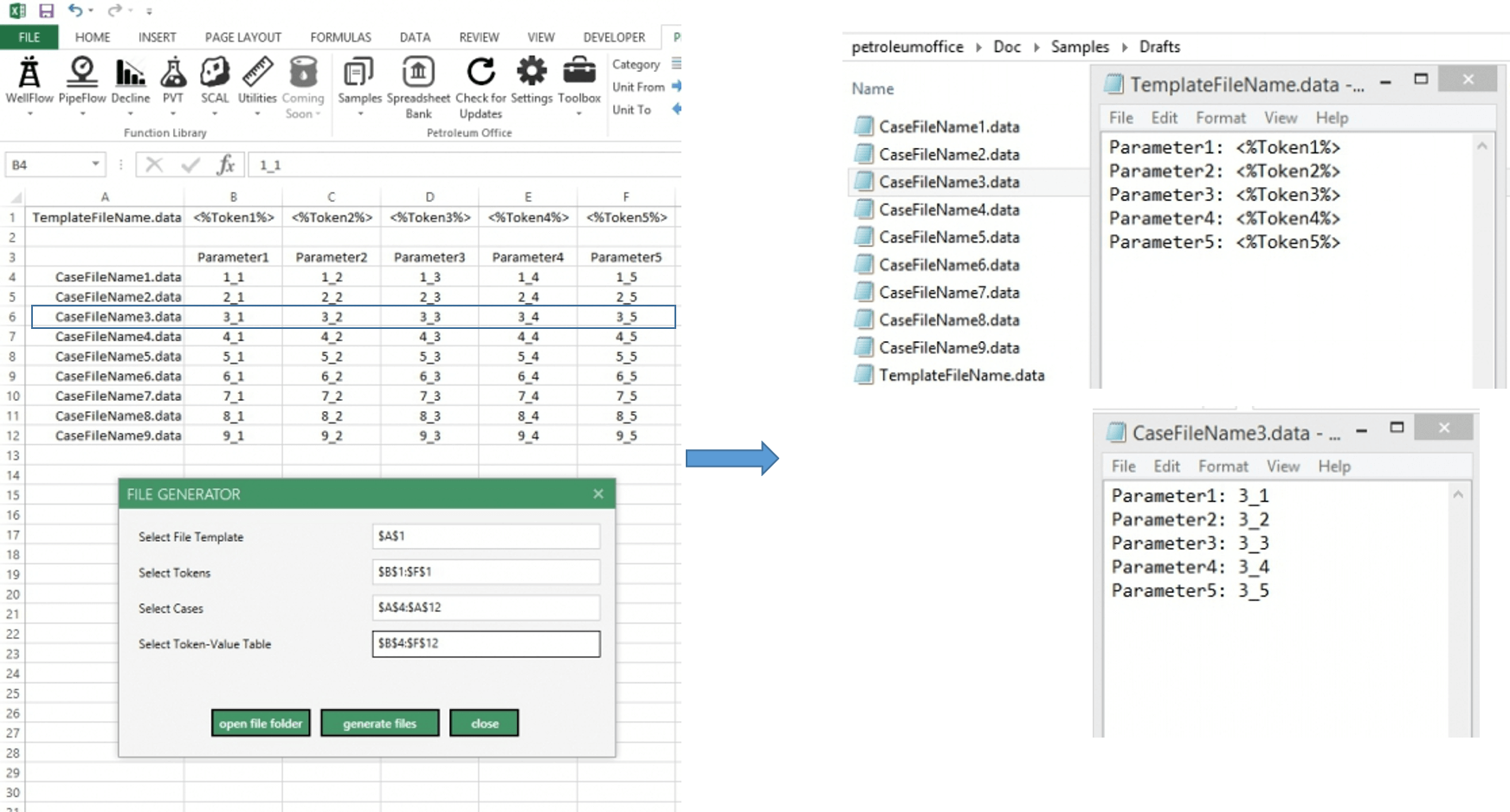Viewport: 1510px width, 812px height.
Task: Click the generate files button
Action: (379, 723)
